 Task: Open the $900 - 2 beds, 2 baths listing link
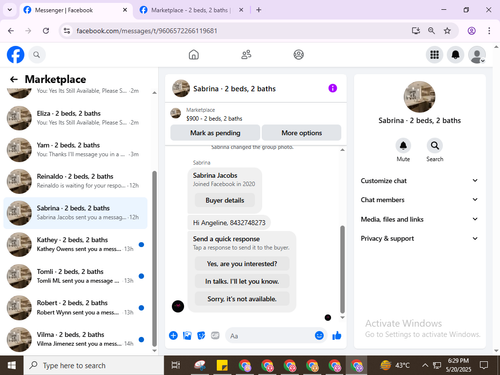coord(214,118)
